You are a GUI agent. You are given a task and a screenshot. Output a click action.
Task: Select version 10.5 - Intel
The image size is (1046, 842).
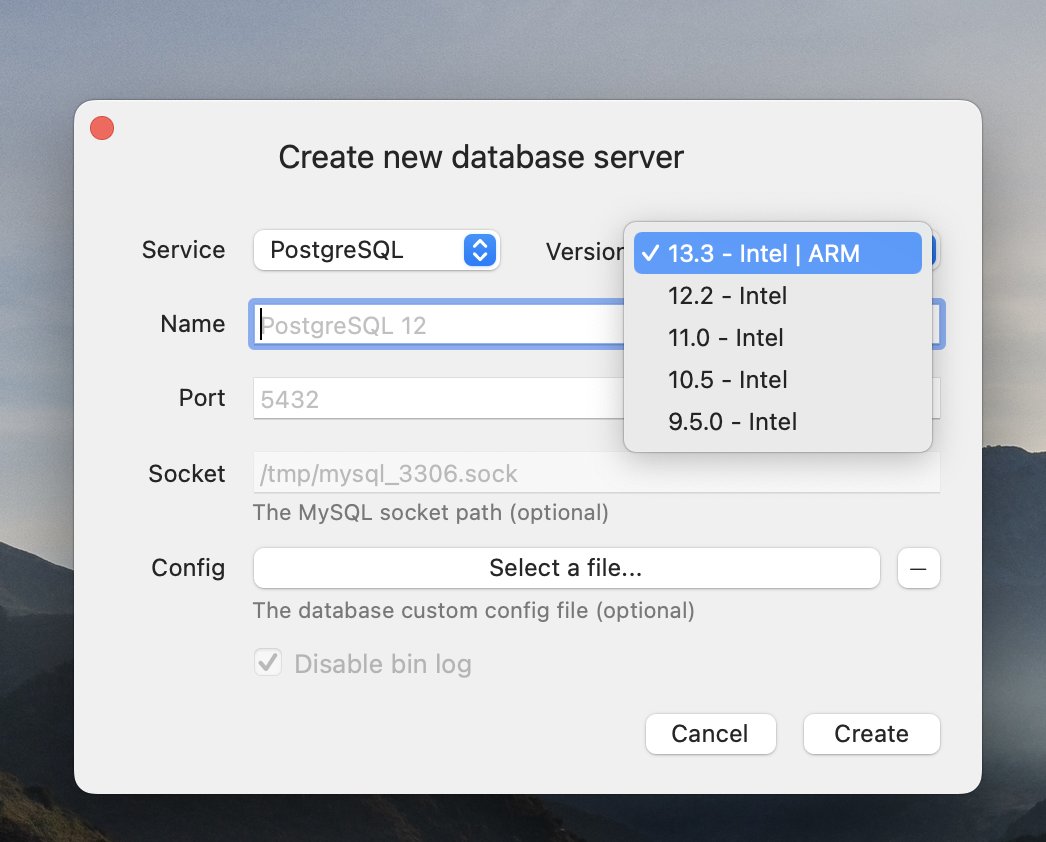777,380
